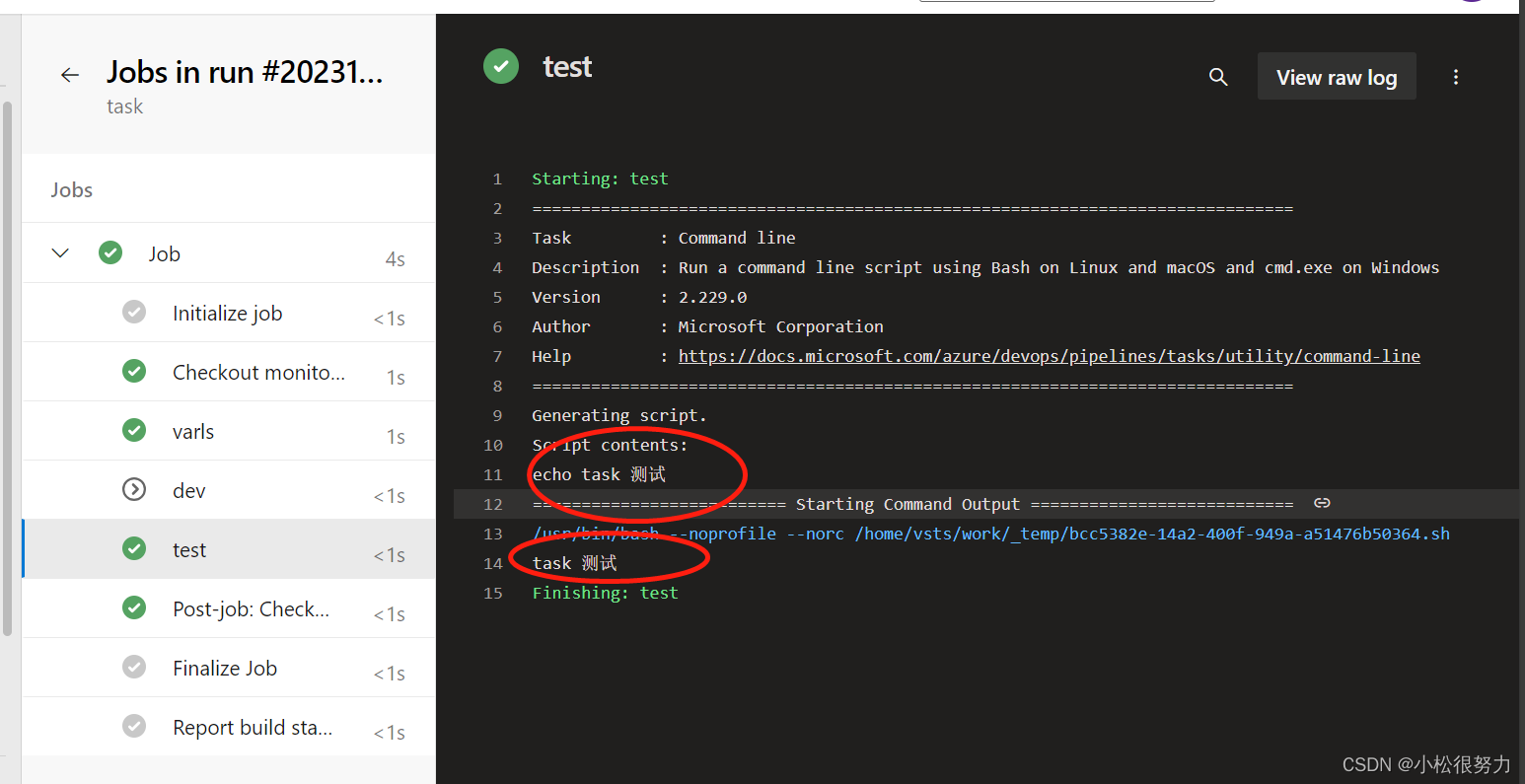Click log line 'Starting: test'
1525x784 pixels.
[x=600, y=178]
